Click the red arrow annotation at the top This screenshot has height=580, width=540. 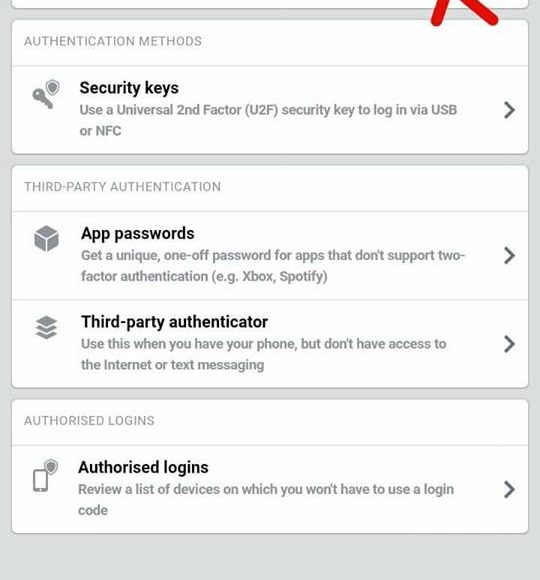[x=464, y=13]
